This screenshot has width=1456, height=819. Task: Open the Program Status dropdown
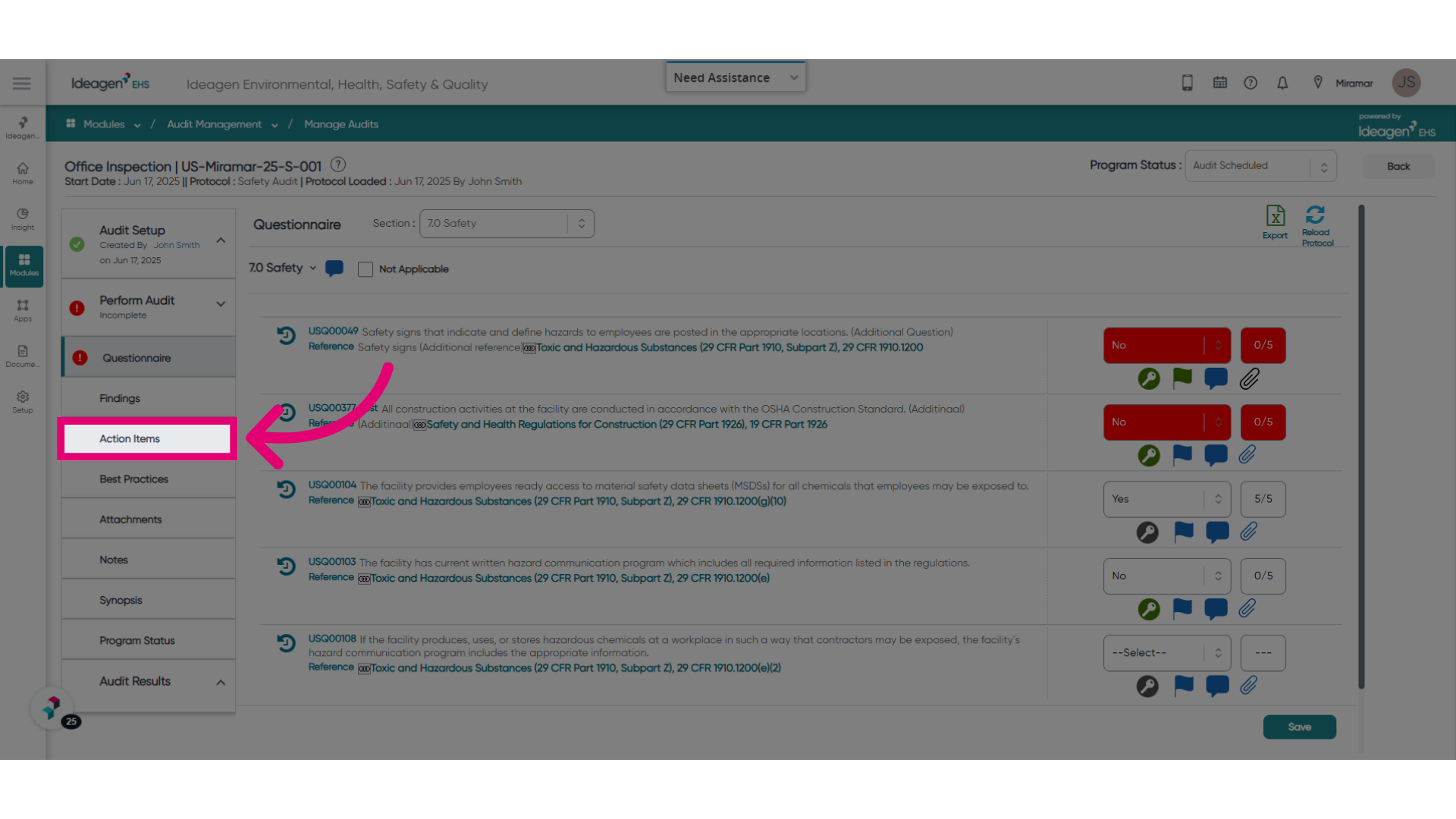click(1260, 165)
